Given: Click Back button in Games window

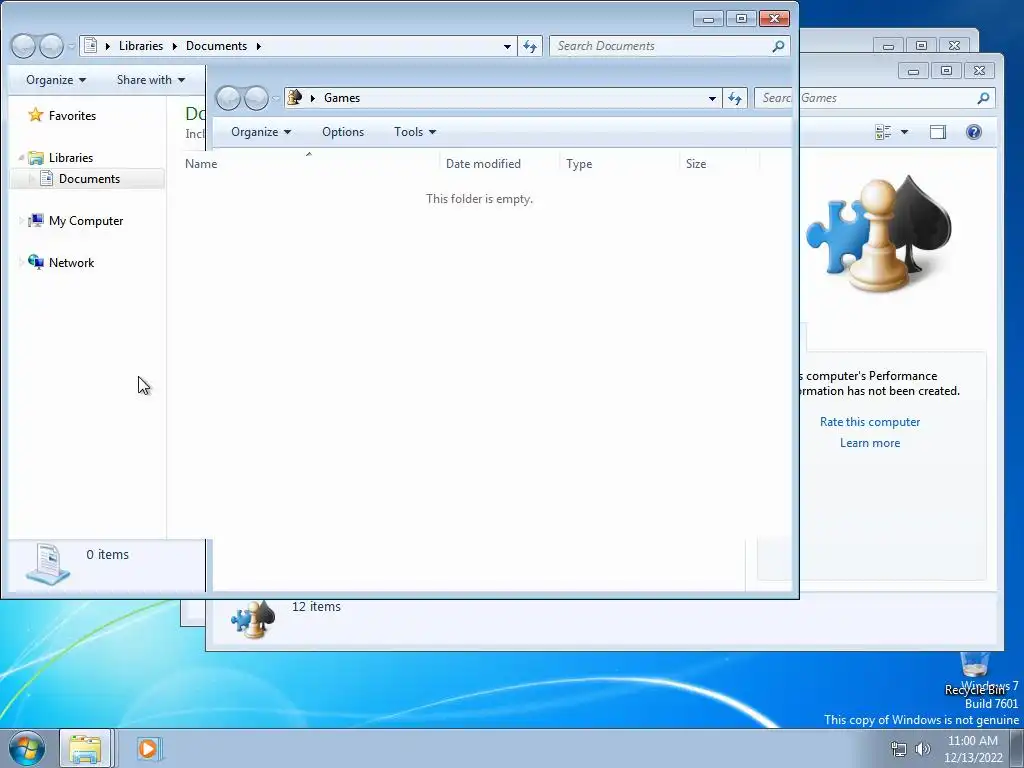Looking at the screenshot, I should coord(229,99).
